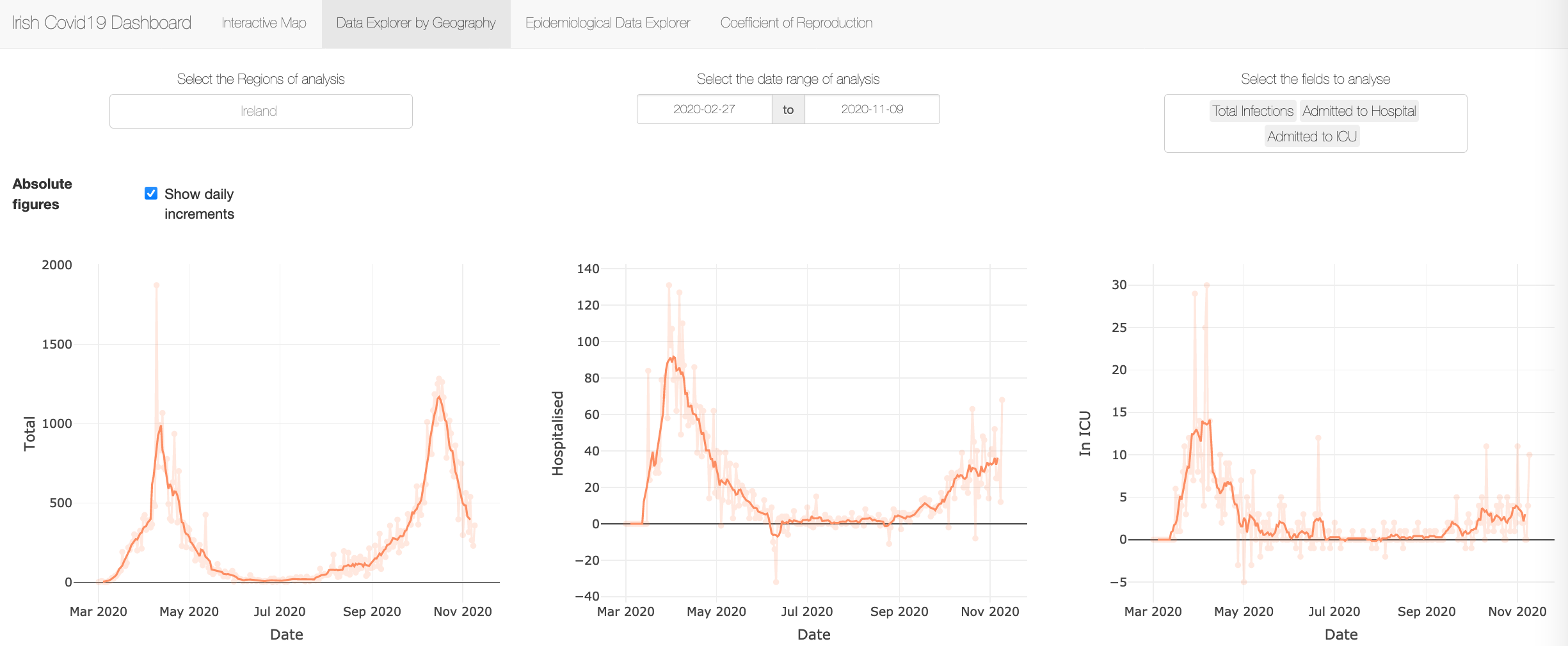The image size is (1568, 646).
Task: Click the Hospitalised y-axis label
Action: click(558, 434)
